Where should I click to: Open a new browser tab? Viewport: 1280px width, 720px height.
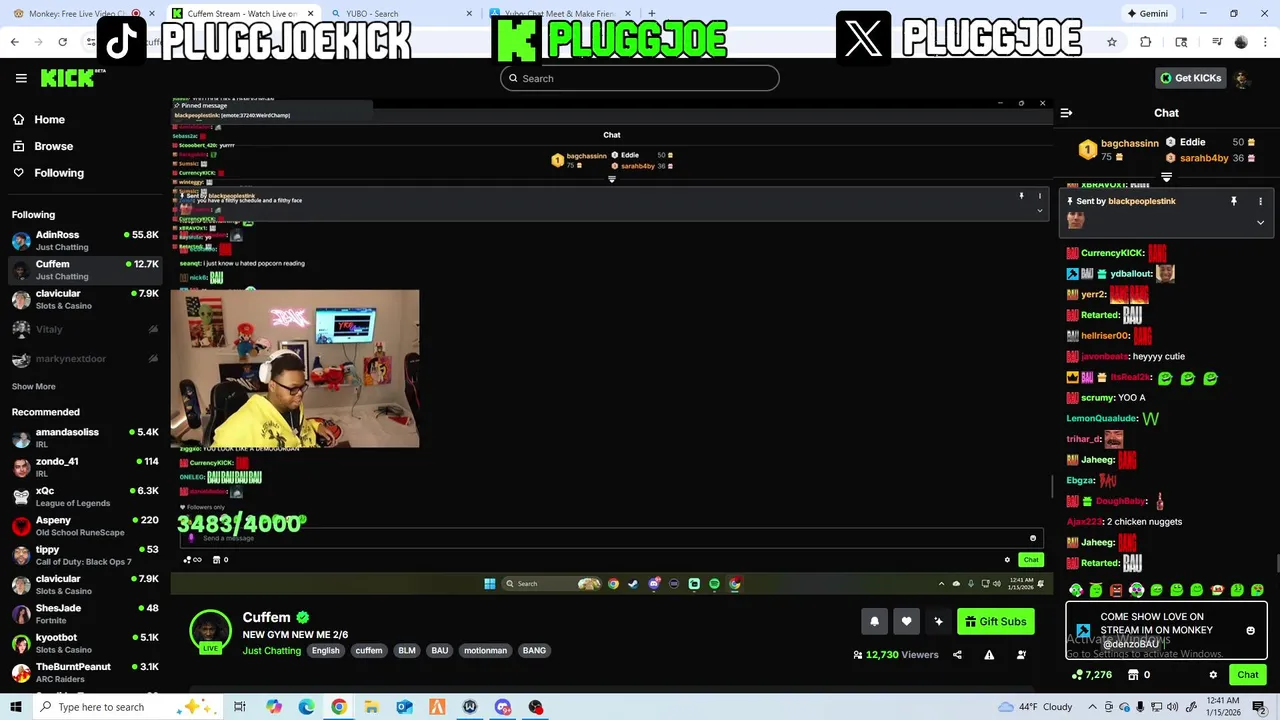pos(652,14)
